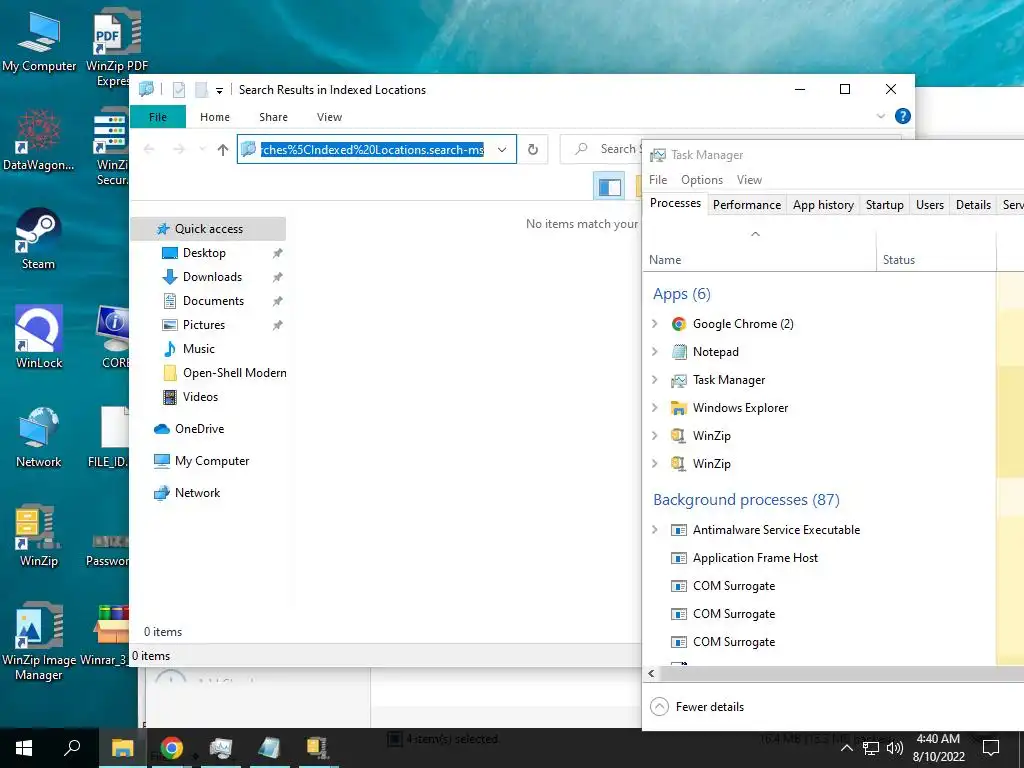Open WinZip PDF Express desktop shortcut

(116, 46)
